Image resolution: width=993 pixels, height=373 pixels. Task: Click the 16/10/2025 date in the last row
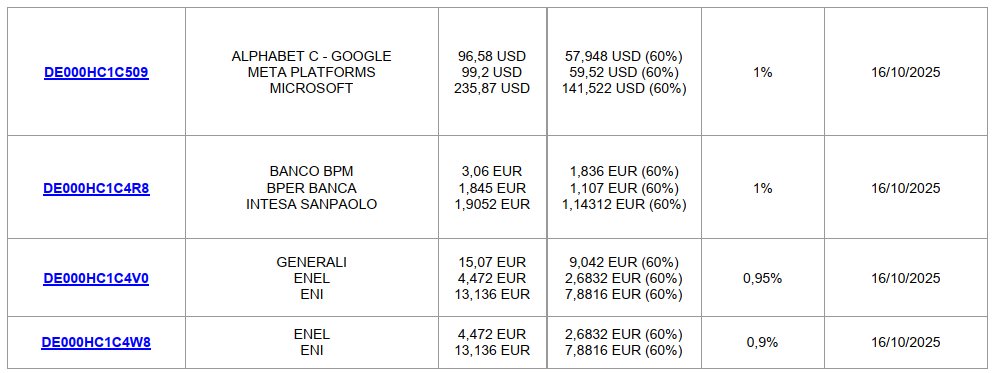tap(906, 343)
